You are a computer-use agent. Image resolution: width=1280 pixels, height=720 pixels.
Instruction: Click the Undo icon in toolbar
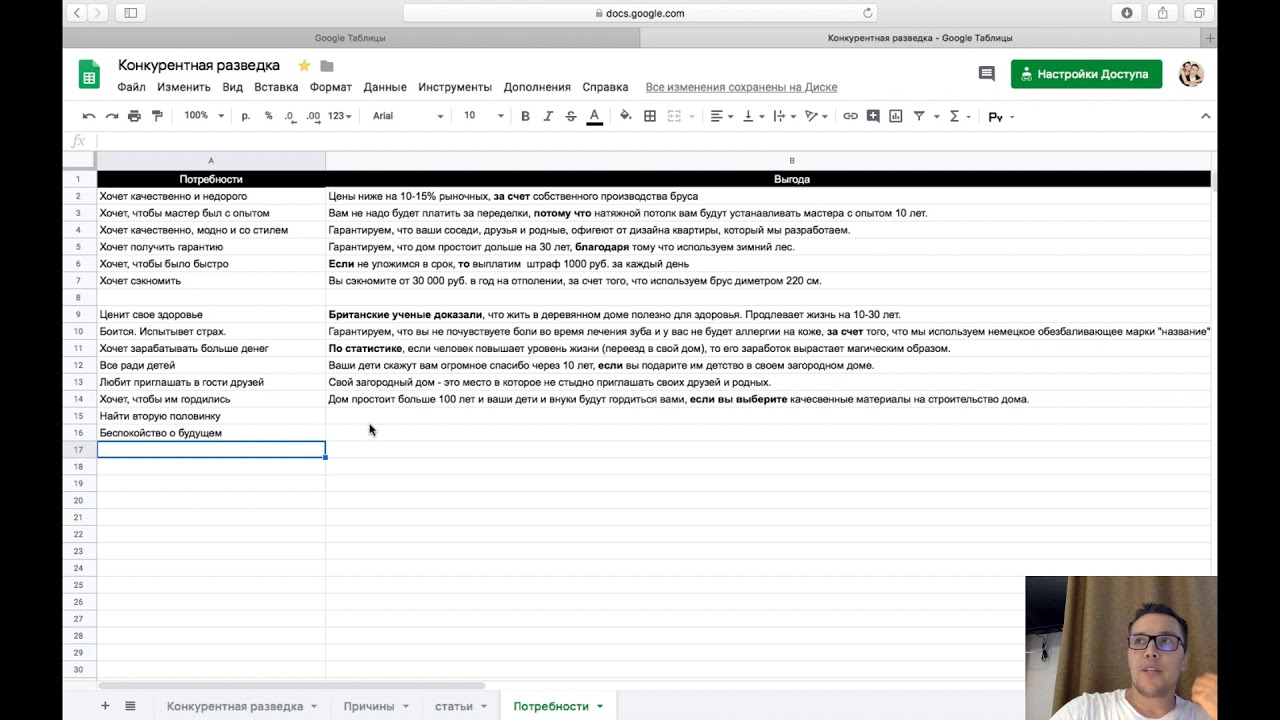pyautogui.click(x=89, y=116)
